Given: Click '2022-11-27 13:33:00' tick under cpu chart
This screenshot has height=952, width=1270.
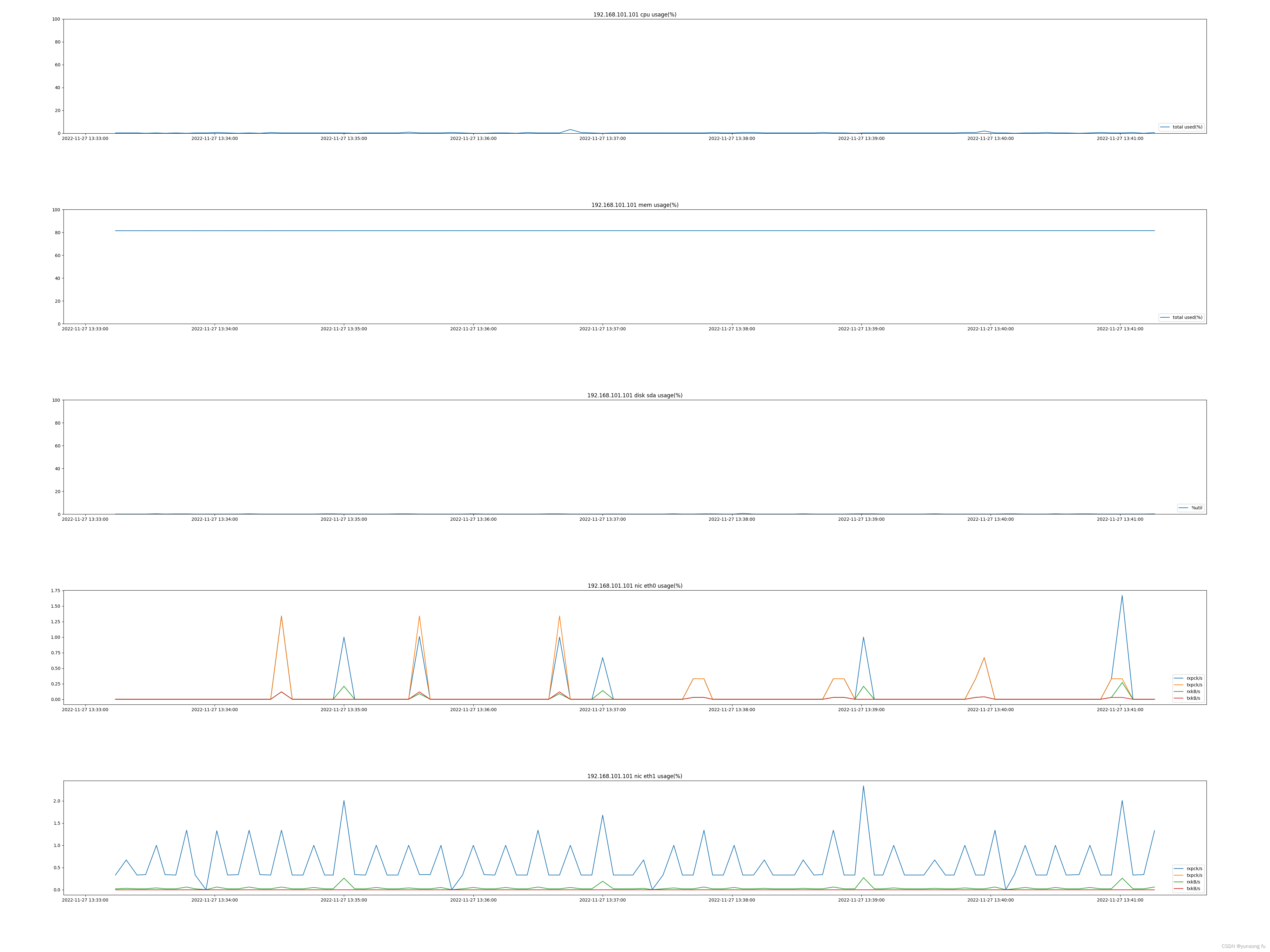Looking at the screenshot, I should (x=85, y=139).
